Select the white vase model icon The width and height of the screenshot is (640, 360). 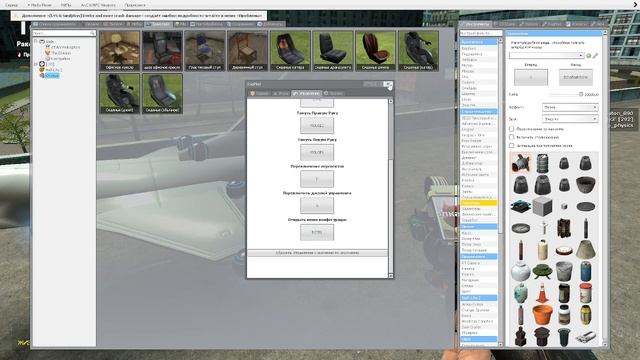pos(520,271)
